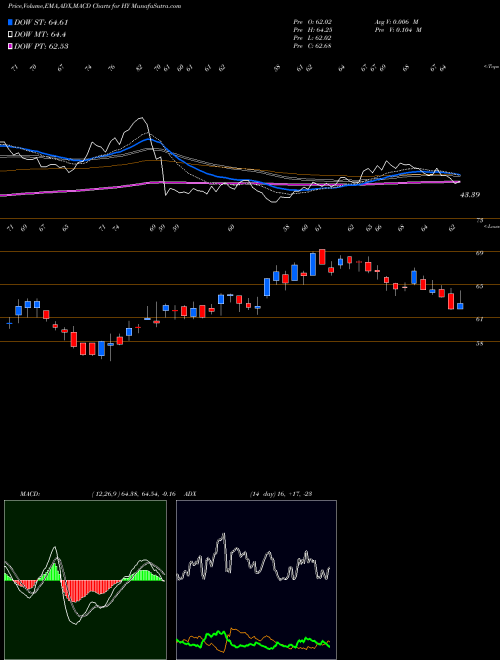Viewport: 500px width, 660px height.
Task: Click the magenta DOW PT legend swatch
Action: 10,46
